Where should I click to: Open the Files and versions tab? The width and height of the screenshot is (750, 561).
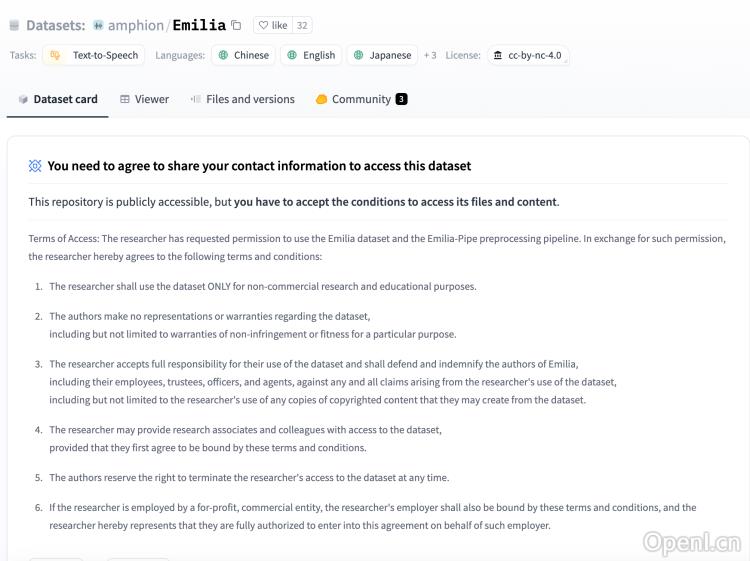tap(243, 99)
